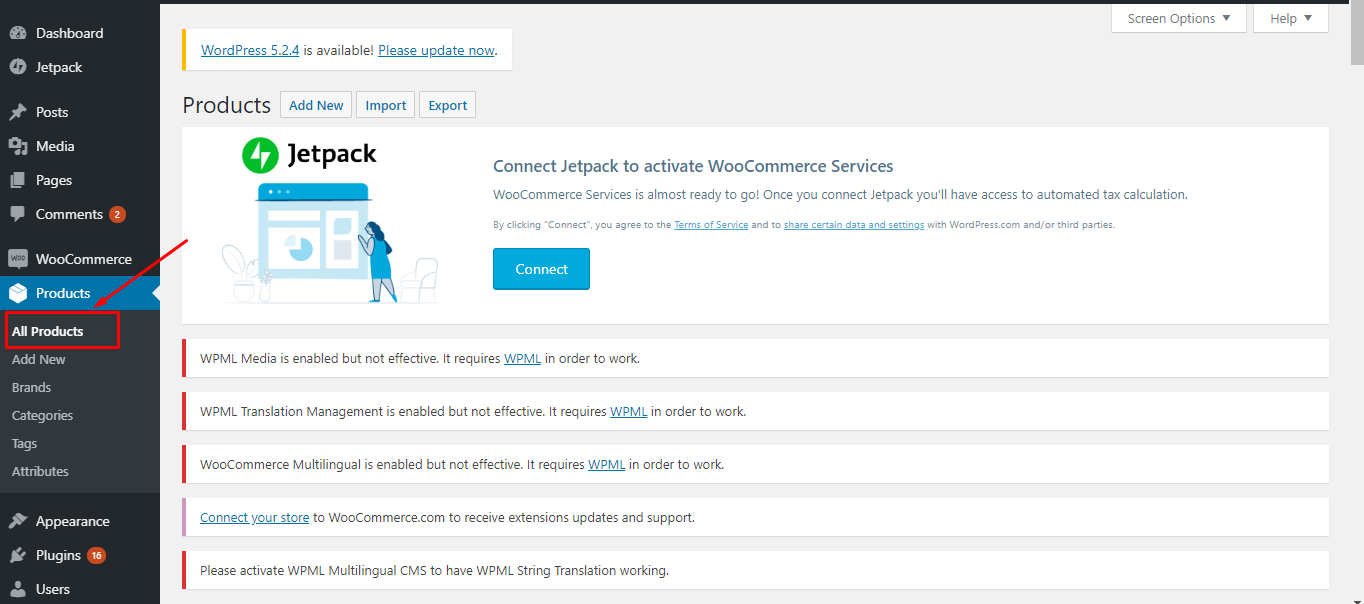Click the Products page heading
This screenshot has width=1364, height=604.
[227, 105]
